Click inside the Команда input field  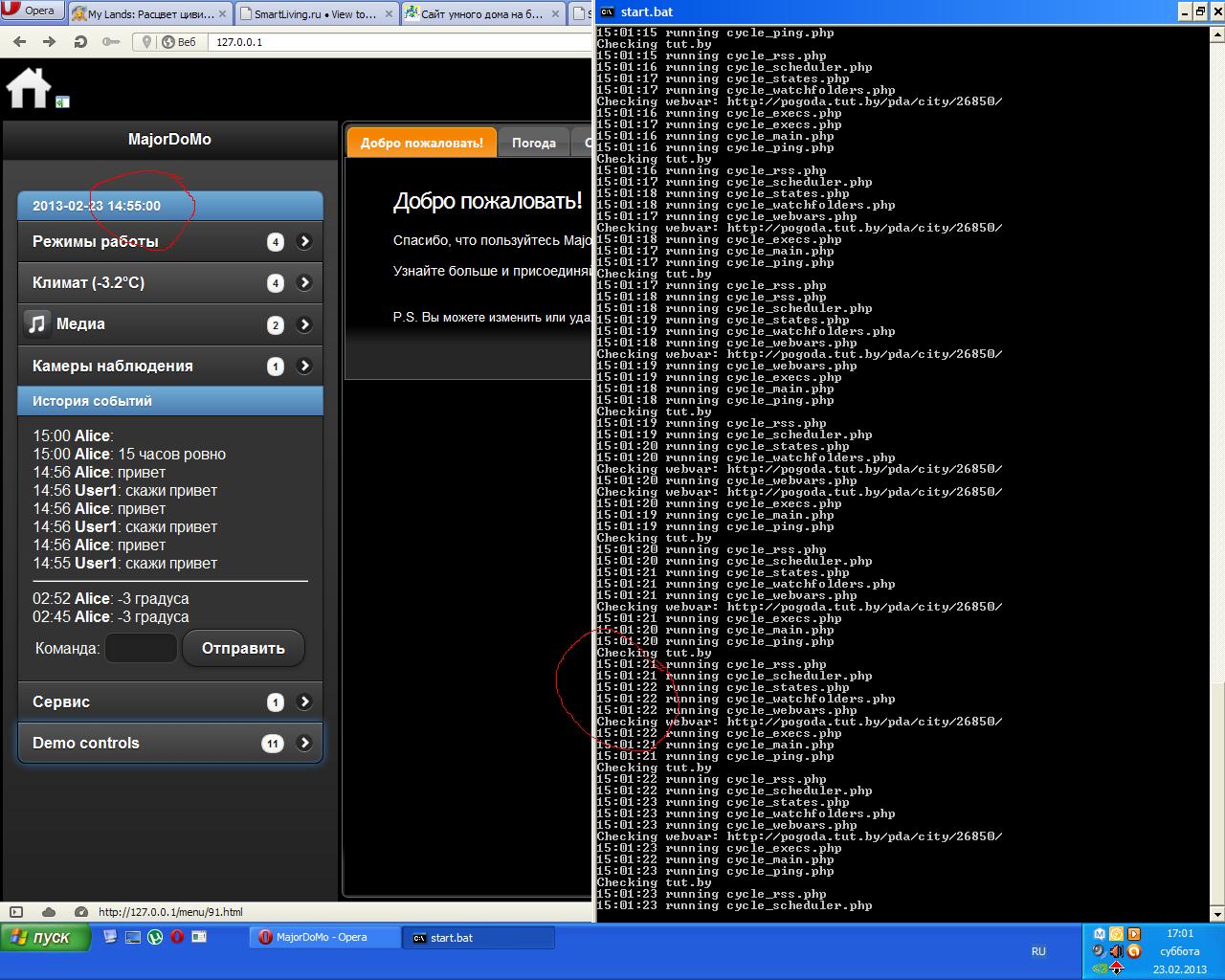pos(140,647)
